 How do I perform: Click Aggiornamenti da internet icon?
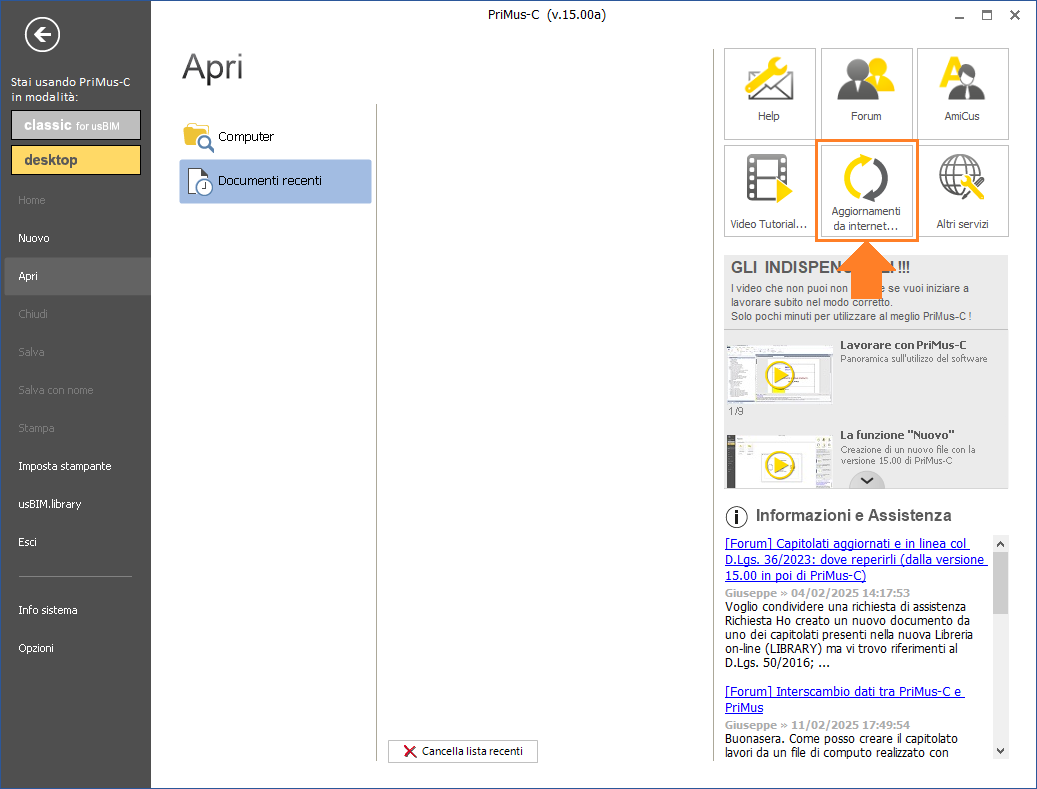pyautogui.click(x=866, y=180)
